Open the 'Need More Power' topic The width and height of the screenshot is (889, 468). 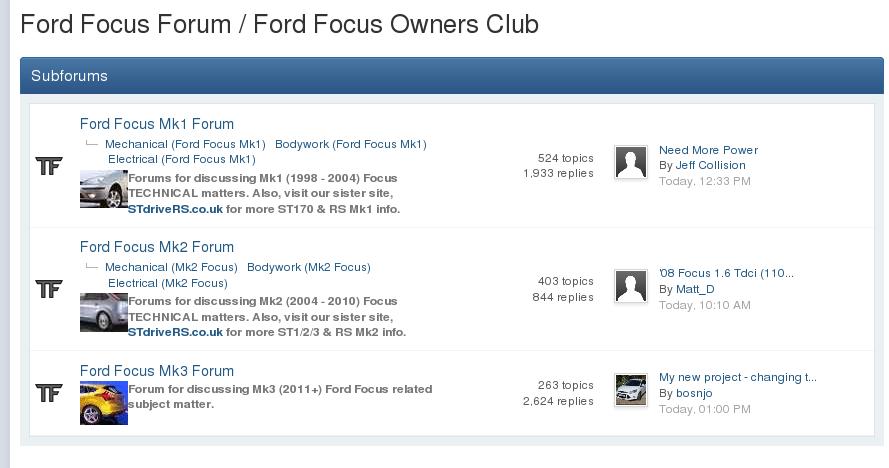pos(708,150)
